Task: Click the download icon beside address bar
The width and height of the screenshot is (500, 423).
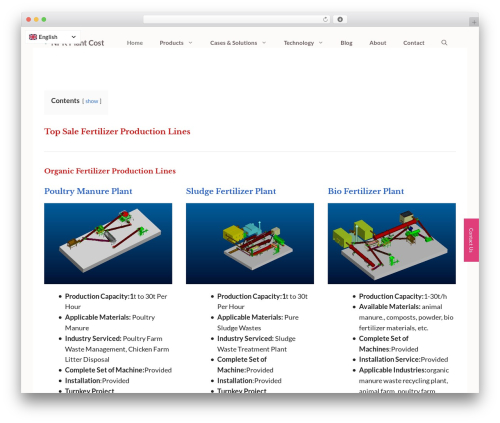Action: pyautogui.click(x=340, y=20)
